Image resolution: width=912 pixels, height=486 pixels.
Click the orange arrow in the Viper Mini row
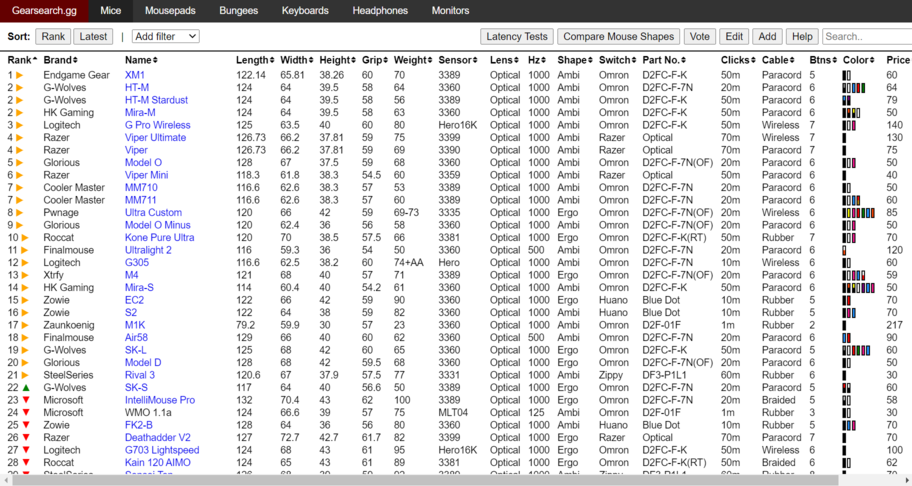coord(19,175)
